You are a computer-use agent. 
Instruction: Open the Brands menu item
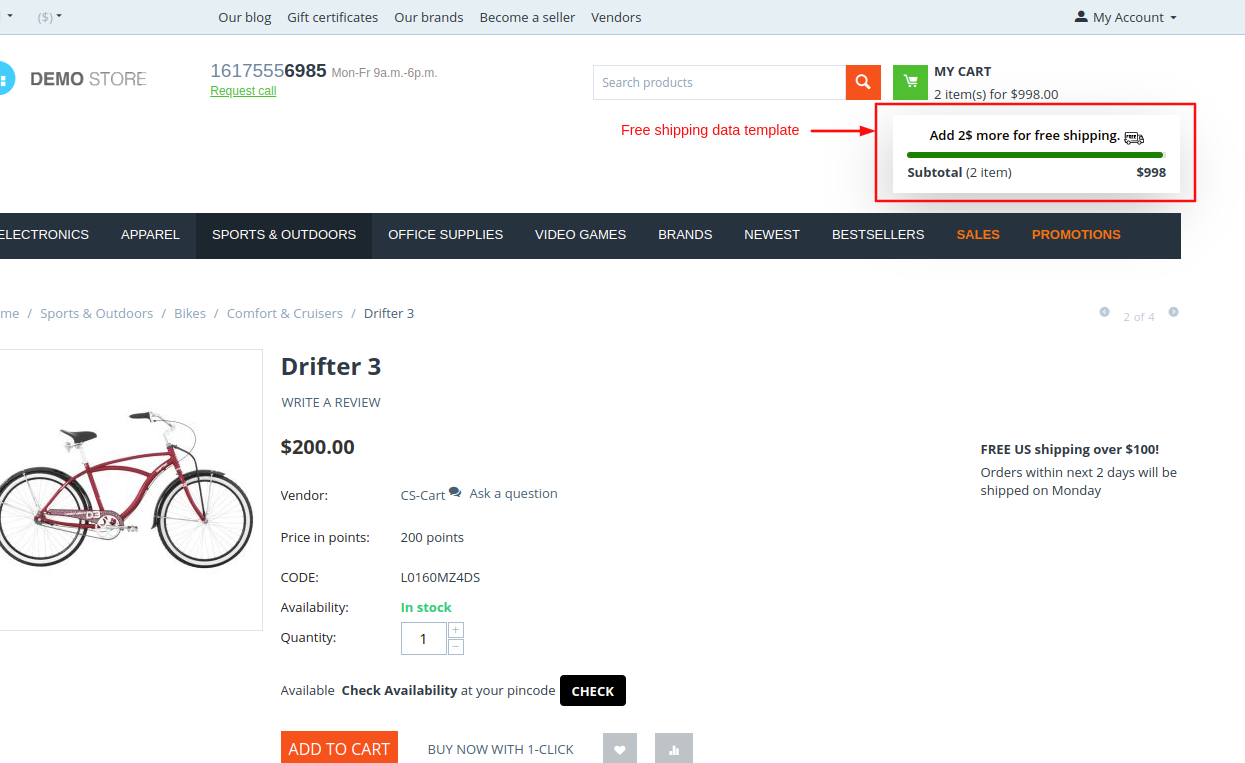pos(685,235)
